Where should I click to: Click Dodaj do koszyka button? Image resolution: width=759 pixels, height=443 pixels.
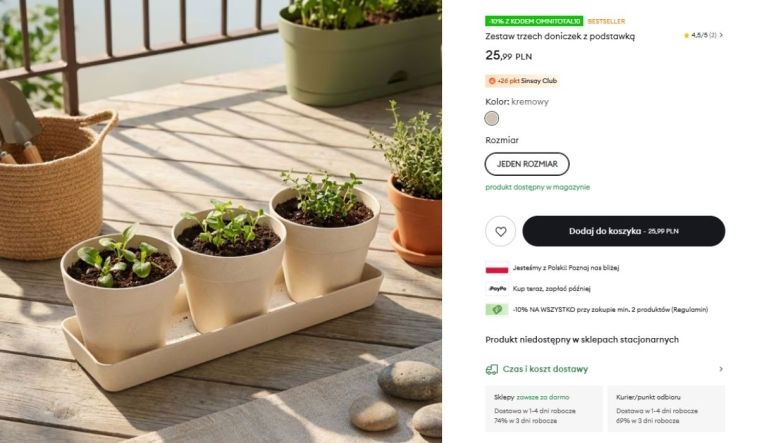click(623, 231)
